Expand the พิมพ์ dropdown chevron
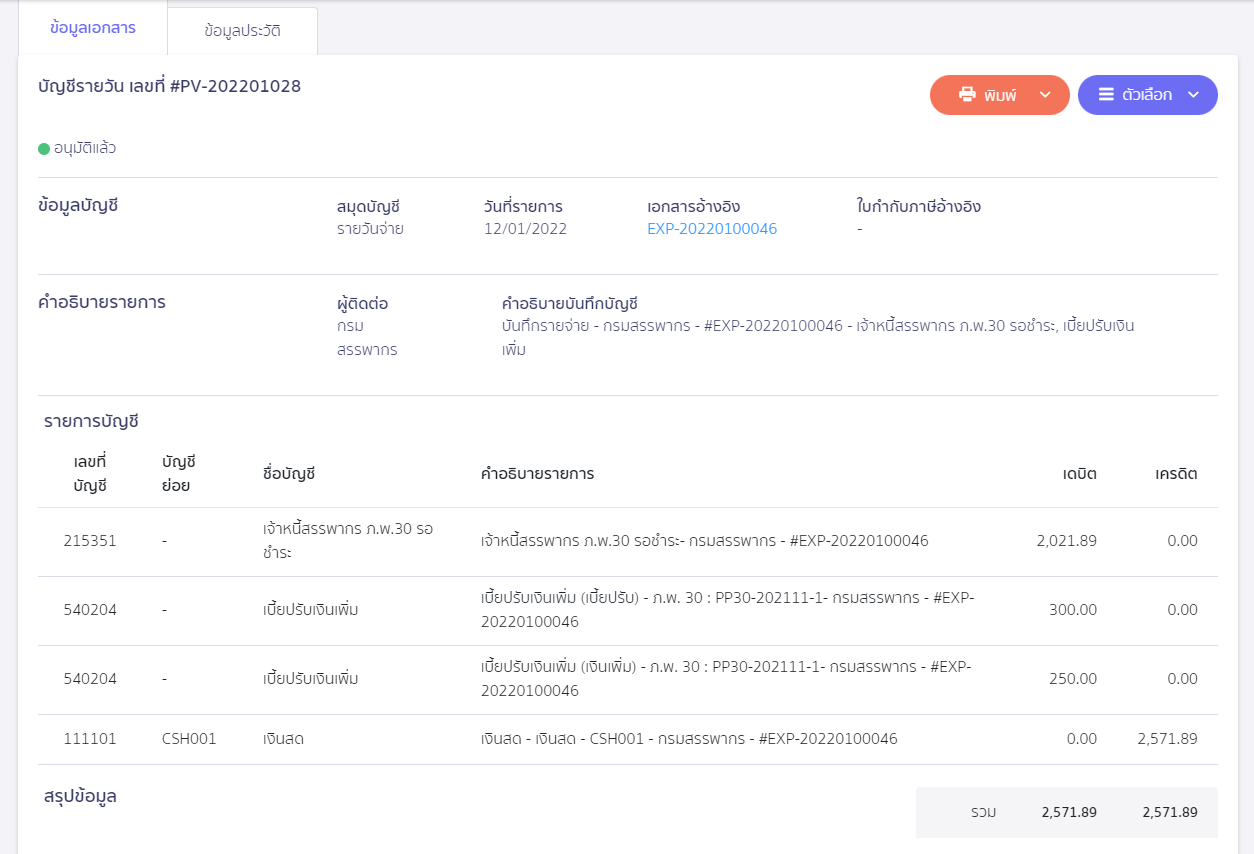Viewport: 1254px width, 854px height. click(x=1045, y=95)
